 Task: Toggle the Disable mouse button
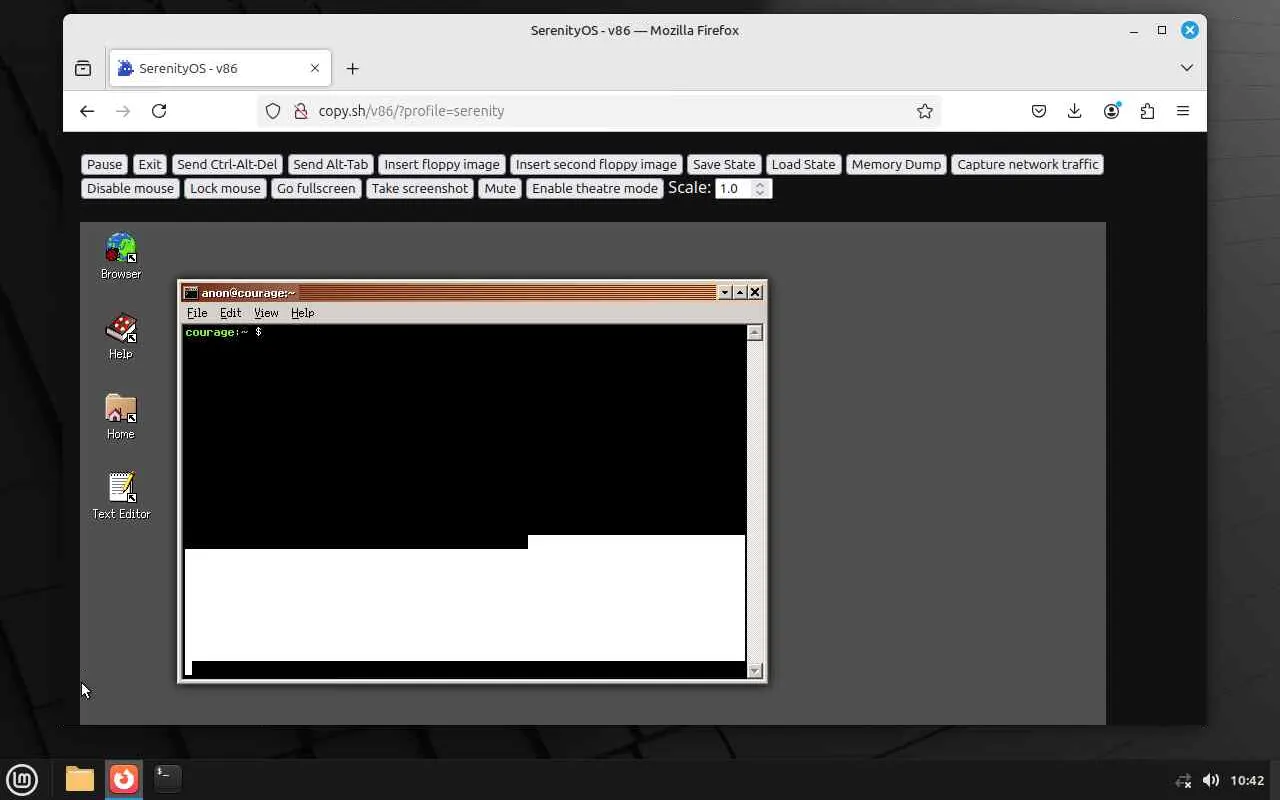click(130, 188)
